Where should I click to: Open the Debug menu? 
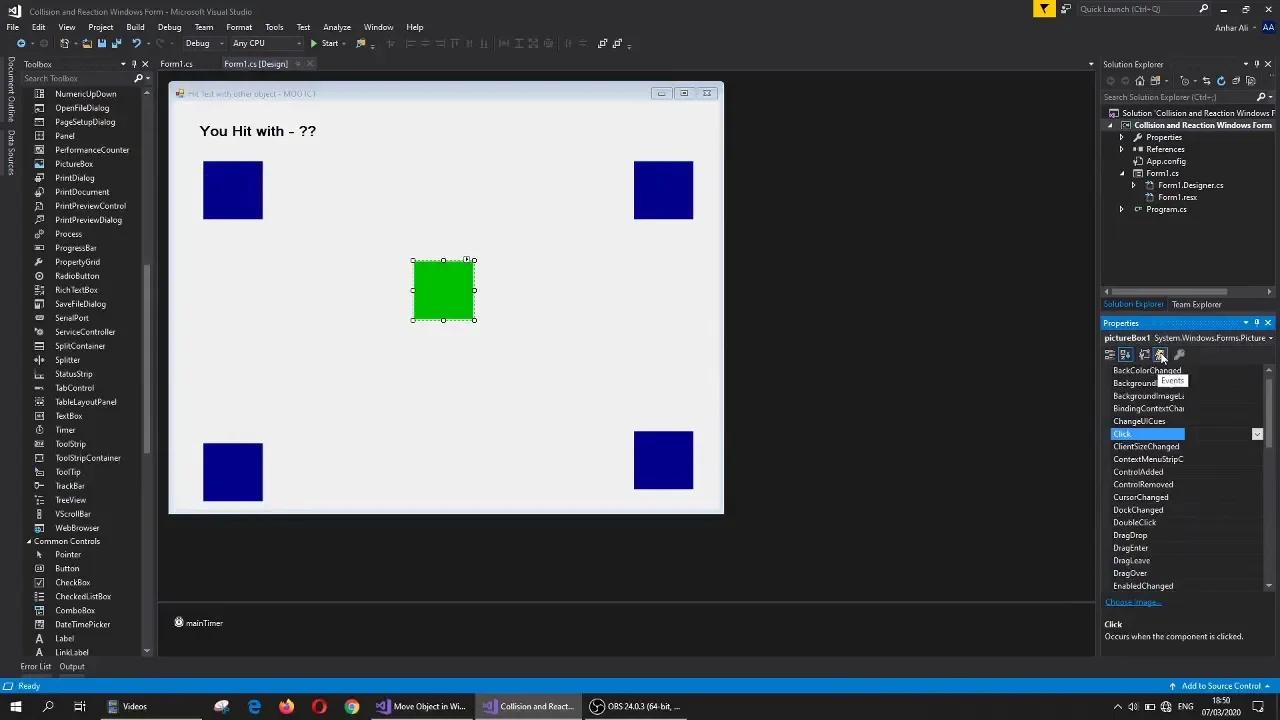click(169, 27)
